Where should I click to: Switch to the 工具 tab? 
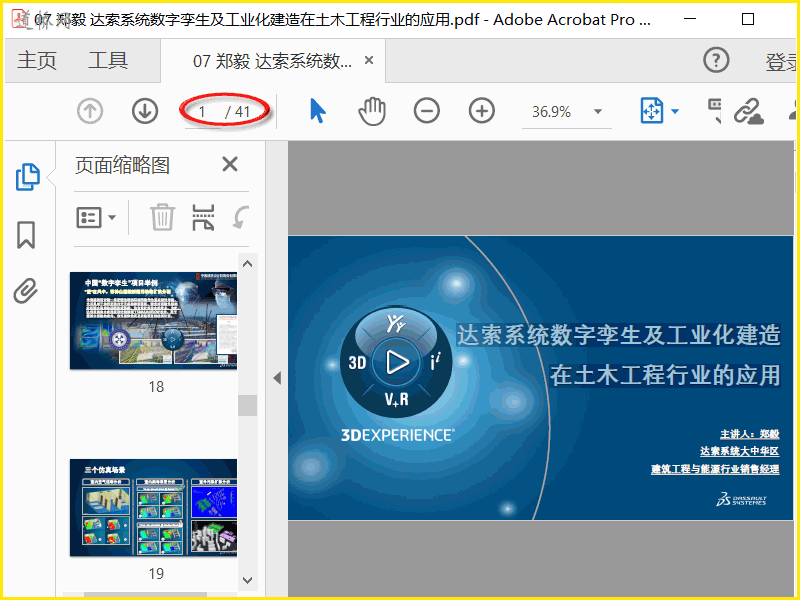pos(108,60)
